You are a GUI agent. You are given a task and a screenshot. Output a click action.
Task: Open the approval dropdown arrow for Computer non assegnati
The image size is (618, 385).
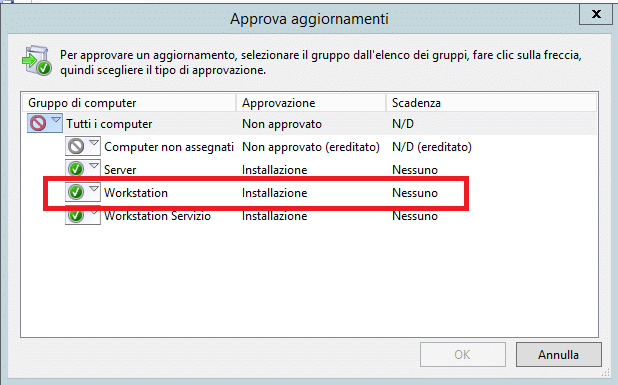94,143
